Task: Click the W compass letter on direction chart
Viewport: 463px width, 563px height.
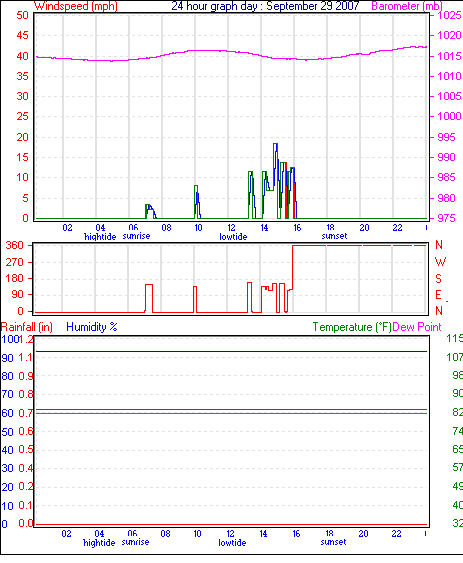Action: pos(440,261)
